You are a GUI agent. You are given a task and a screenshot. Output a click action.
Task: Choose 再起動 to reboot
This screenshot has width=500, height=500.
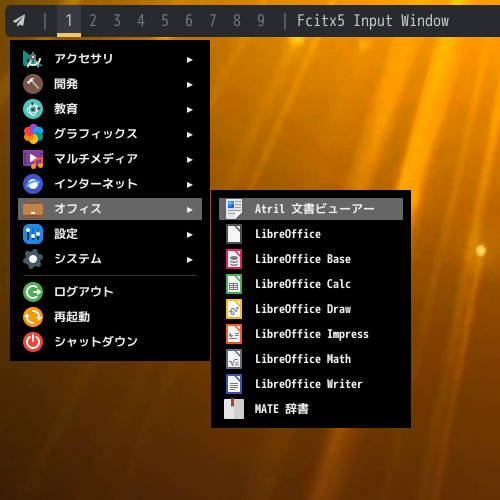(110, 317)
